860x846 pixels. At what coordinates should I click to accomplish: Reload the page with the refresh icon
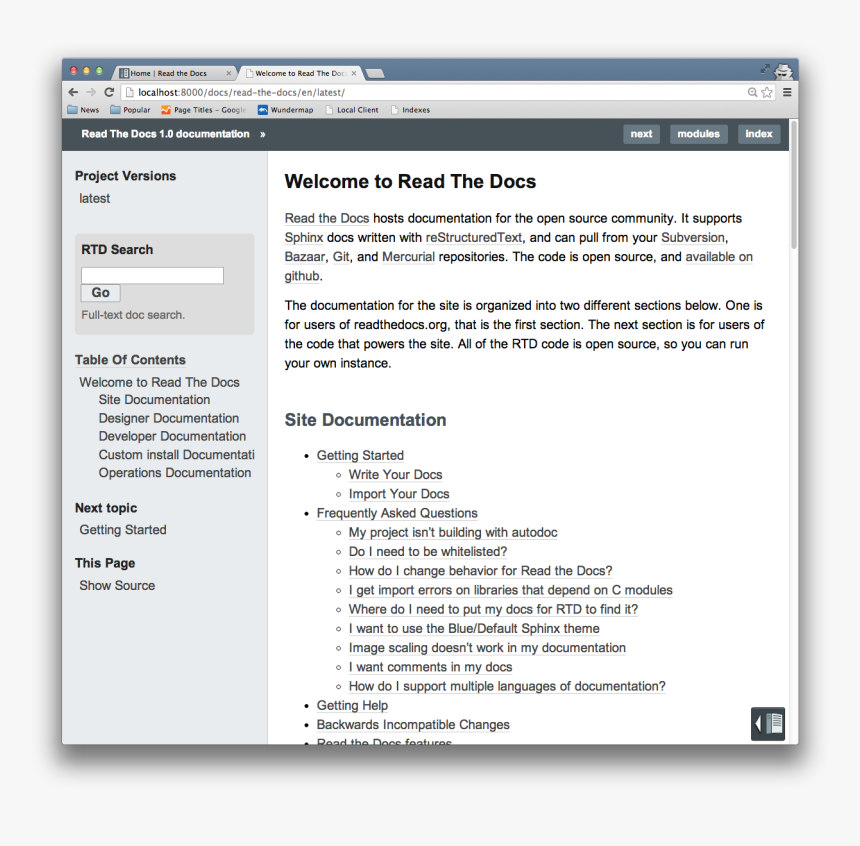(109, 92)
